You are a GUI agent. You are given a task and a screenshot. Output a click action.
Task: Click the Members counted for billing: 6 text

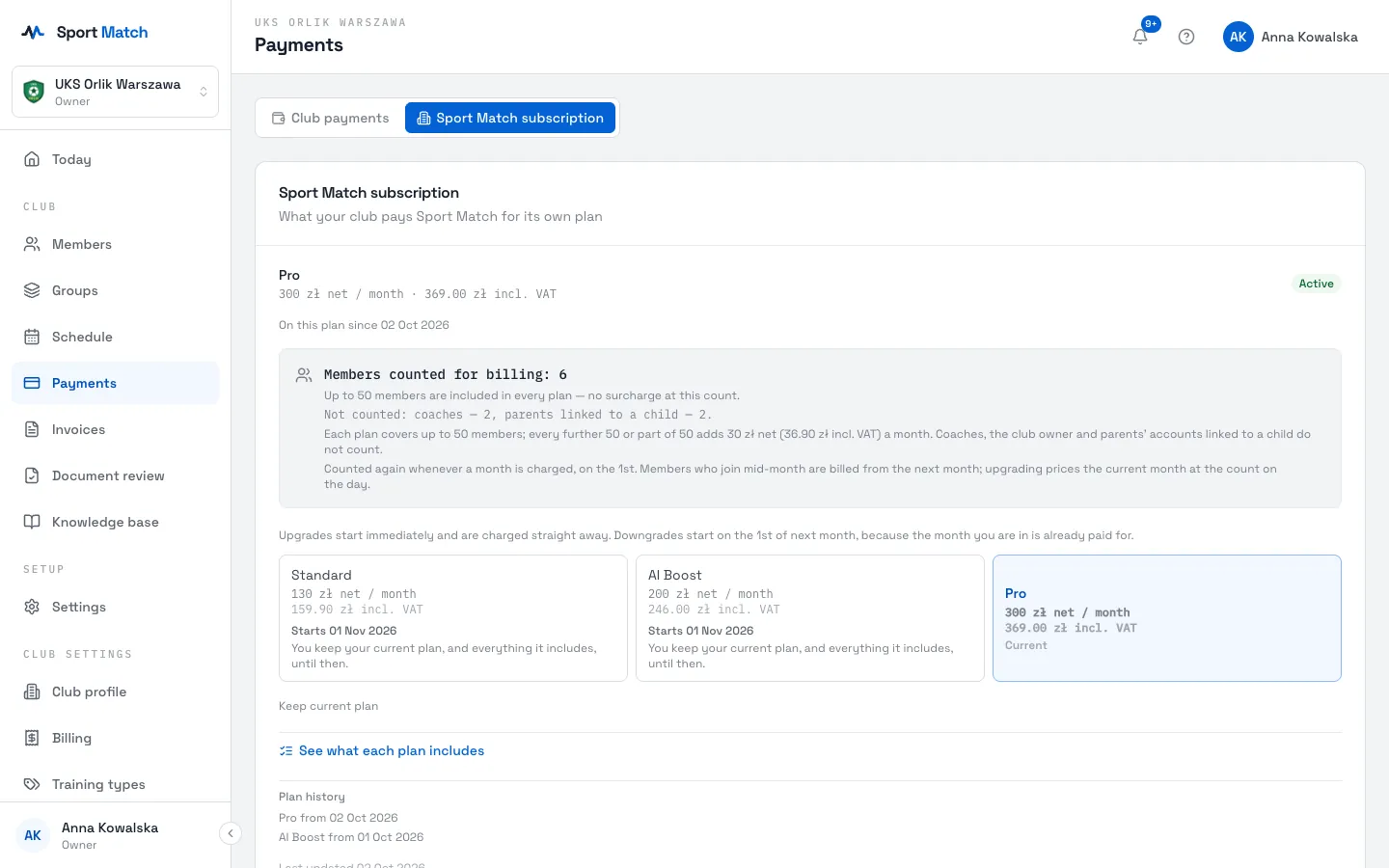point(446,374)
